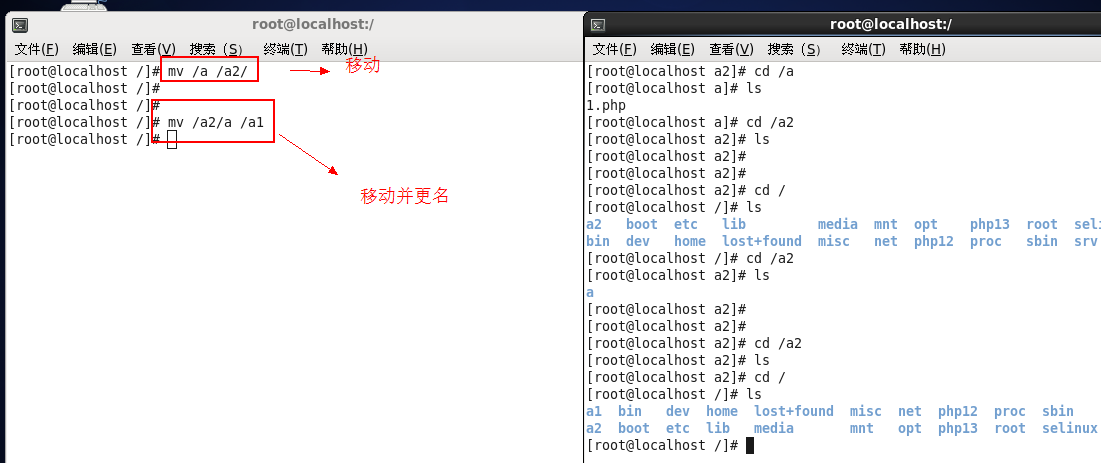Open 帮助(H) menu in right terminal
Viewport: 1101px width, 463px height.
(922, 49)
